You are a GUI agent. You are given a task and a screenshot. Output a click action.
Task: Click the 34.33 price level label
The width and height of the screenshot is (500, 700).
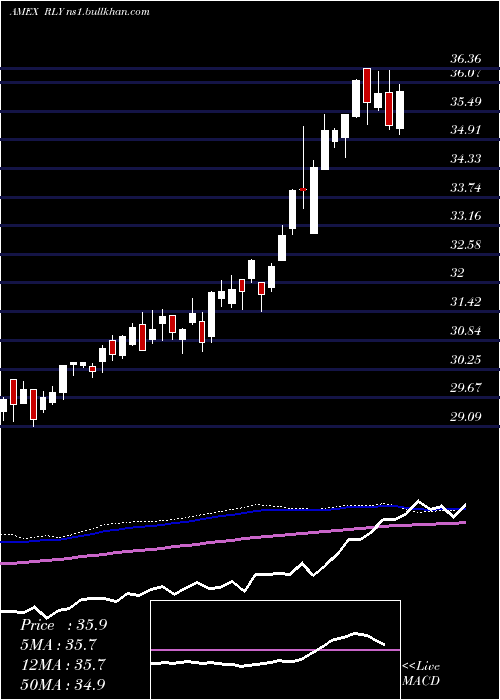466,159
